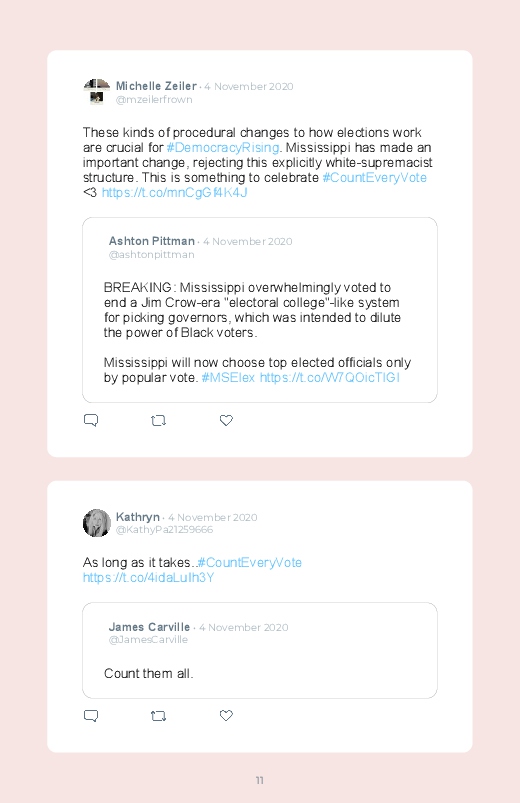Like Michelle Zeiler's tweet with the heart icon
Viewport: 520px width, 803px height.
click(x=226, y=420)
